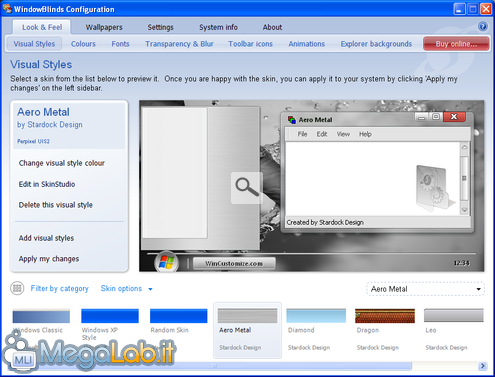The image size is (495, 377).
Task: Open the Aero Metal skin combo box
Action: (425, 289)
